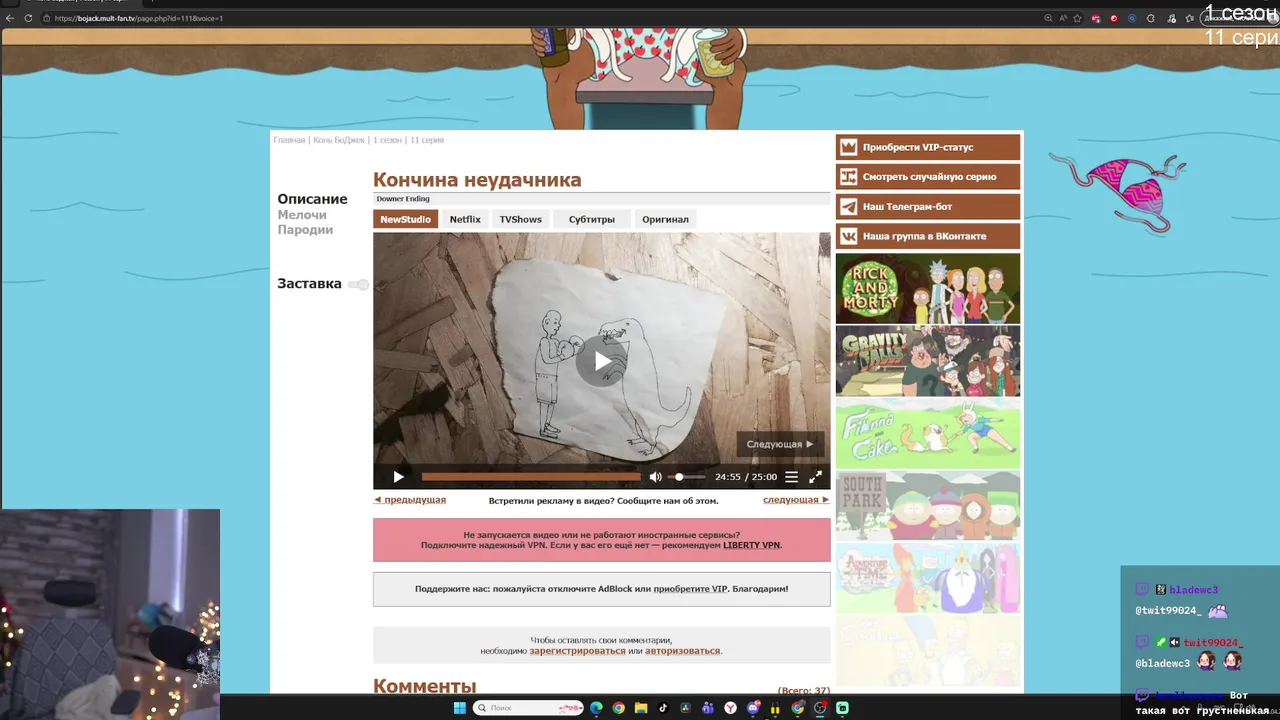Click the Telegram paper-plane icon
The image size is (1280, 720).
849,207
